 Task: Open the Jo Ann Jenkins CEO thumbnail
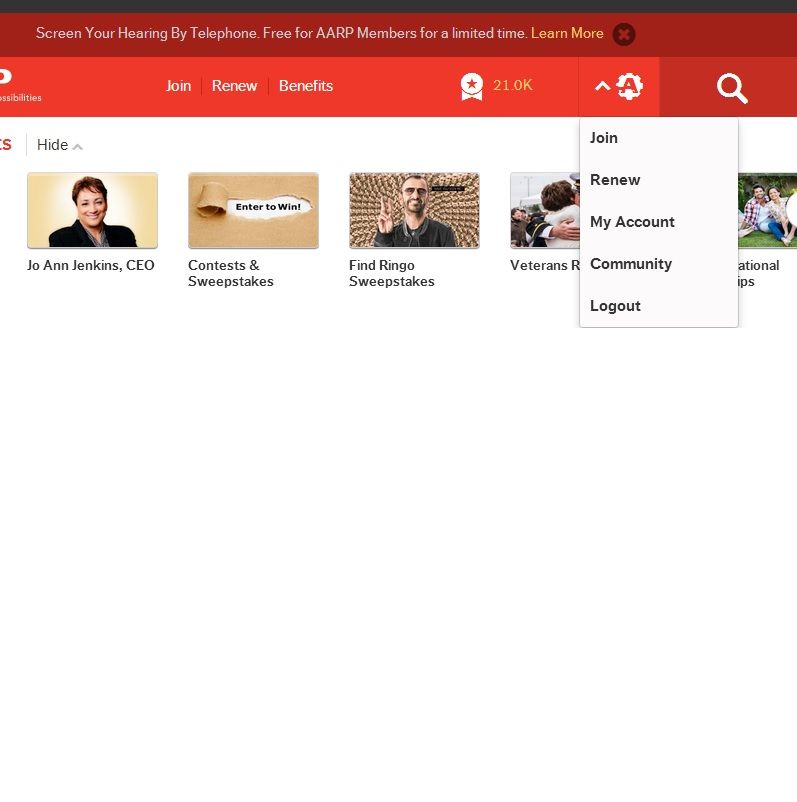[92, 210]
